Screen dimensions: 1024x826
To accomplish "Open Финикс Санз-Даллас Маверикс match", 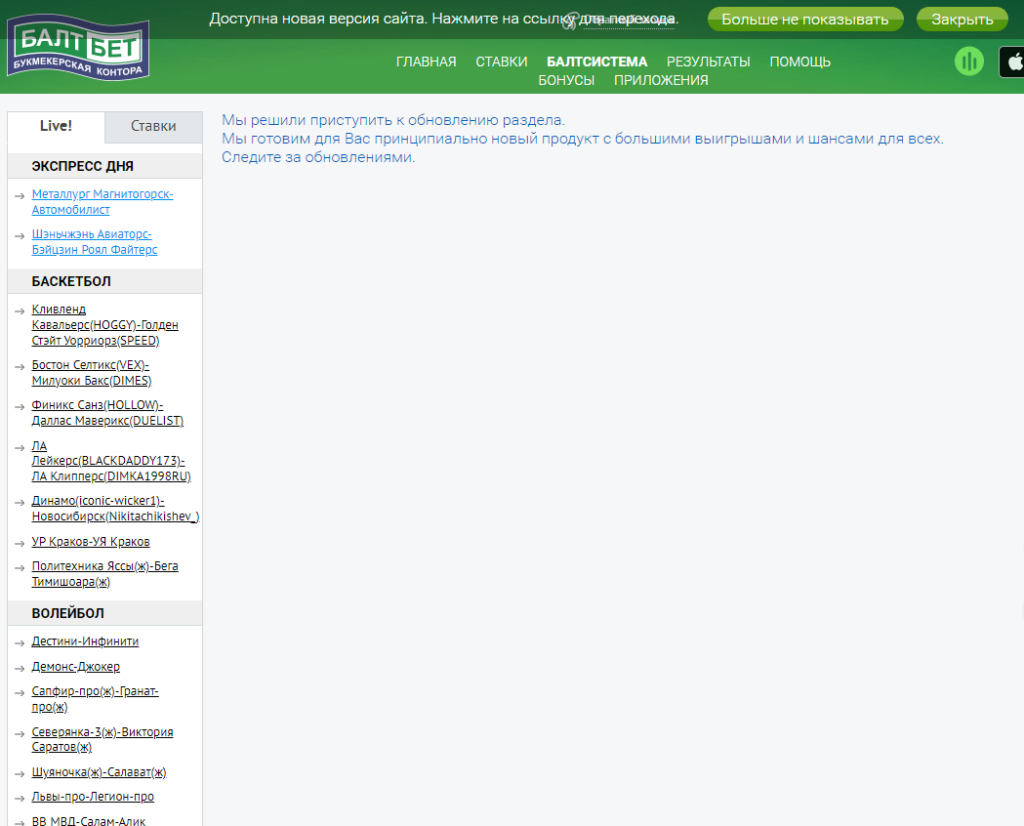I will 108,413.
